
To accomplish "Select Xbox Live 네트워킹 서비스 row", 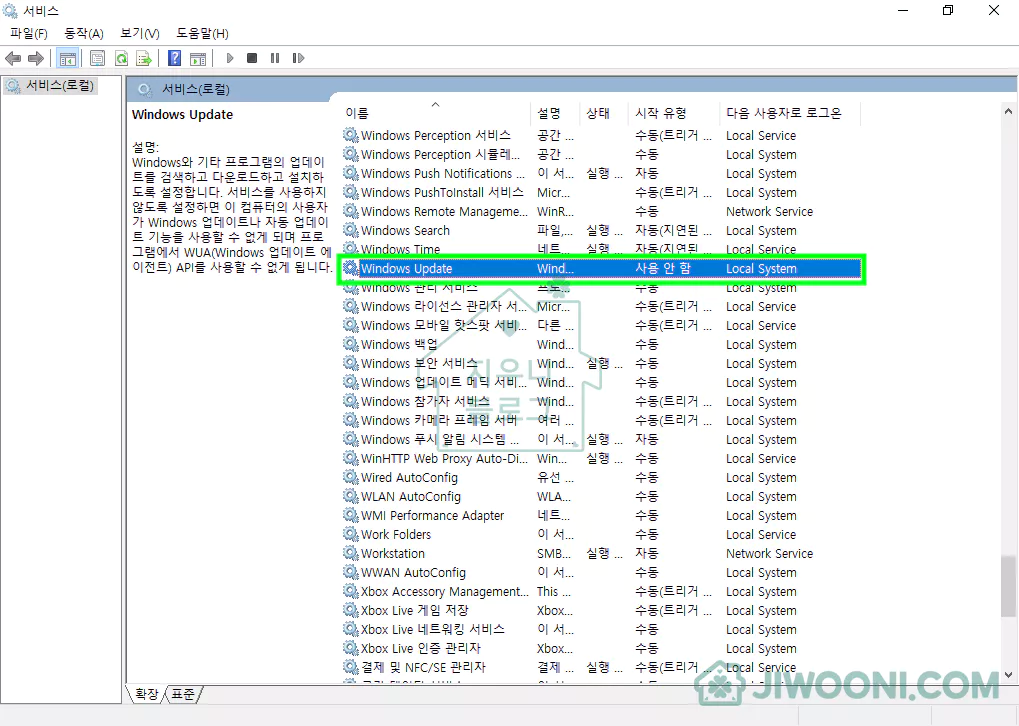I will 601,629.
